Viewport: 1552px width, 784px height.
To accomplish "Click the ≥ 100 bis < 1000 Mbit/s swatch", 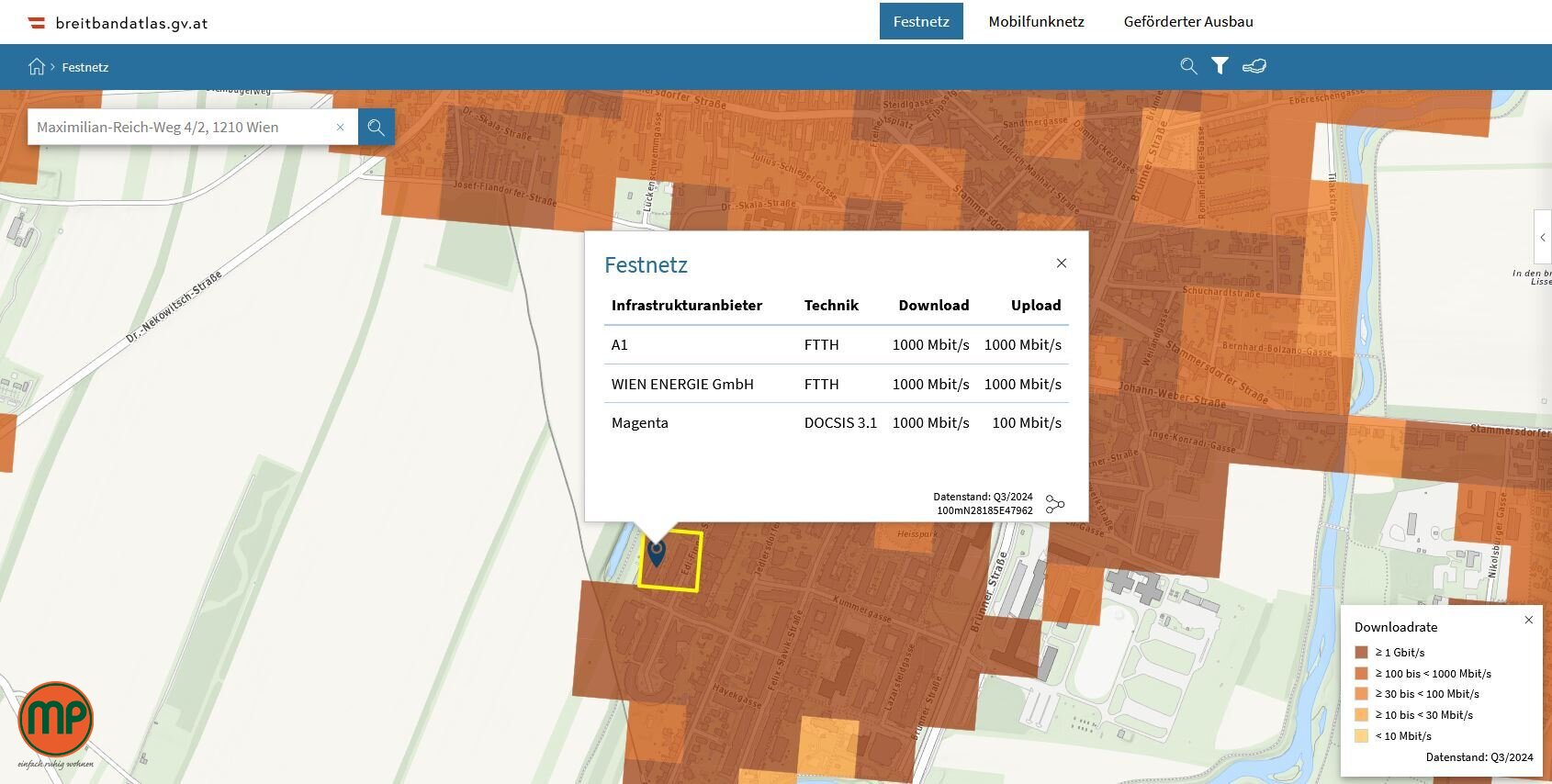I will tap(1361, 673).
